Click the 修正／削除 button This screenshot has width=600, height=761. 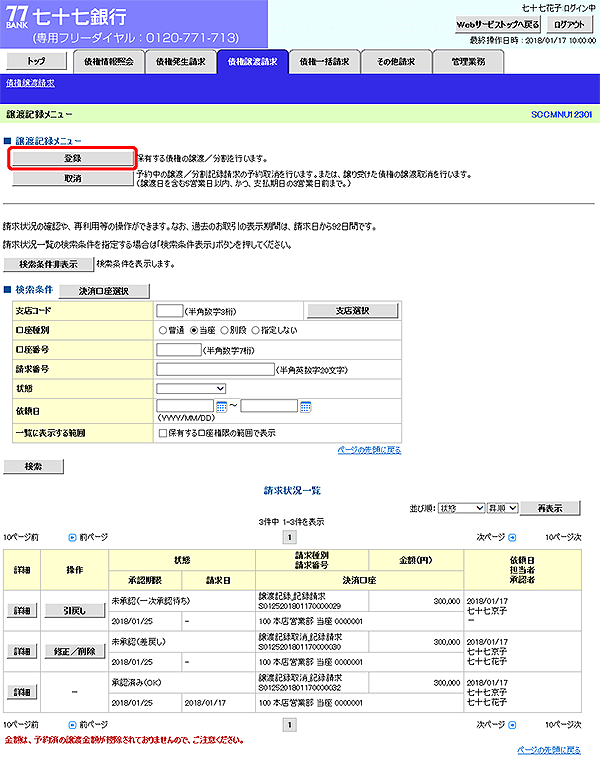74,651
